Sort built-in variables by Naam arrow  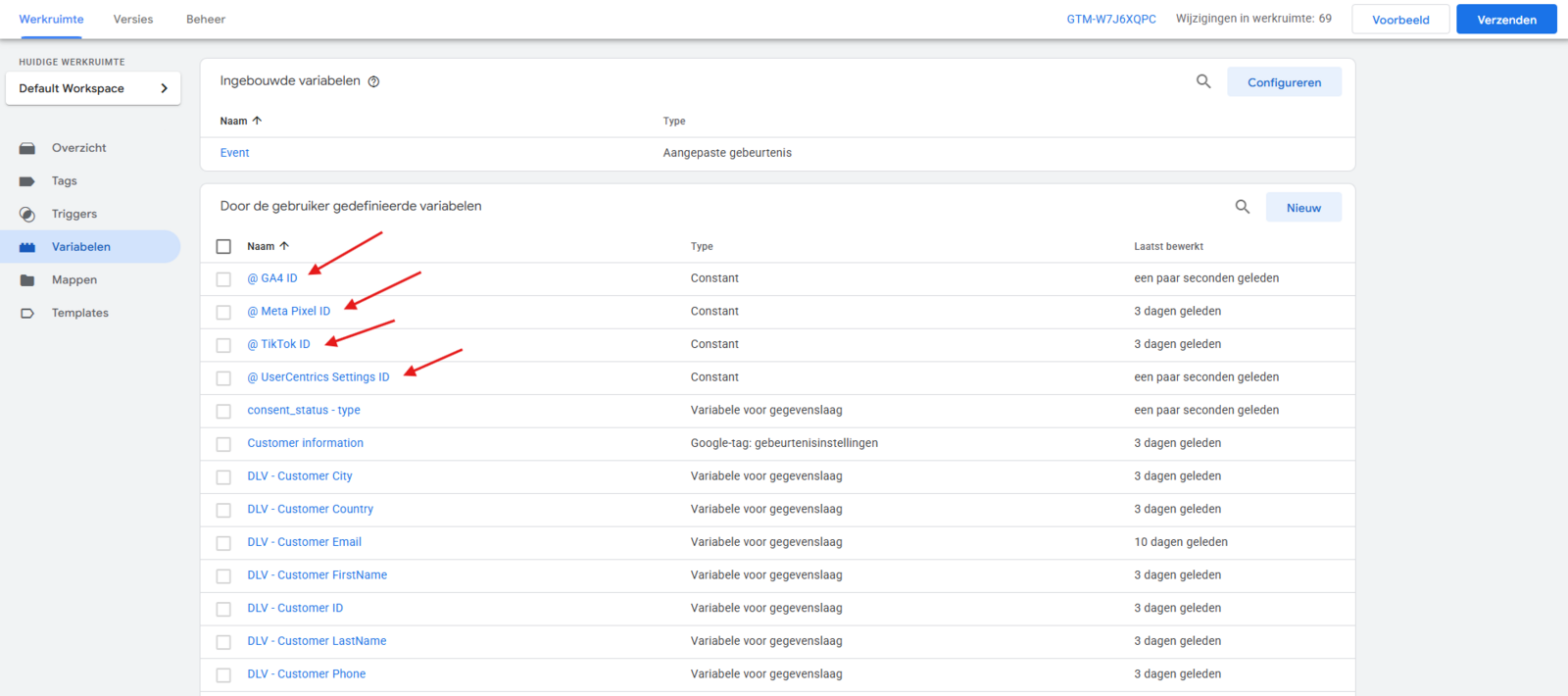[x=257, y=121]
